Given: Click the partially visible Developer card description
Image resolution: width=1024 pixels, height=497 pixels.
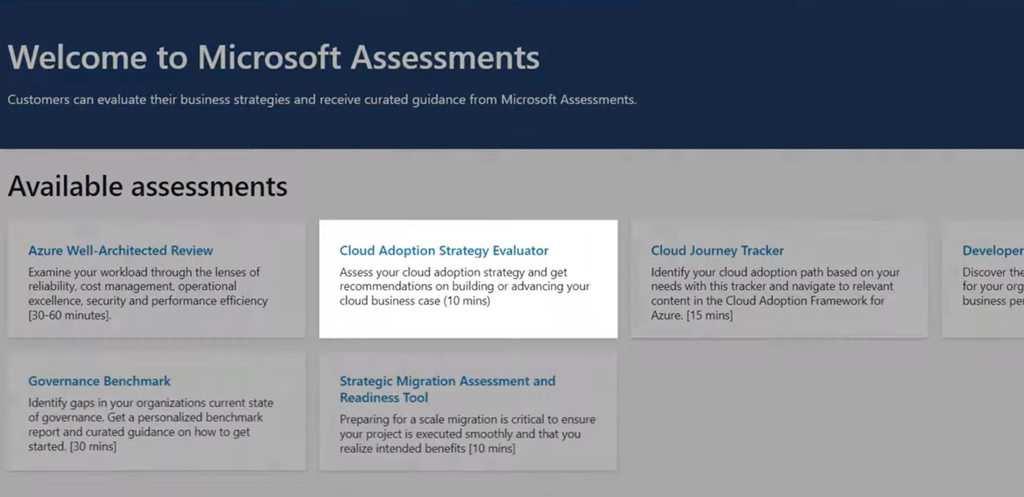Looking at the screenshot, I should coord(993,286).
